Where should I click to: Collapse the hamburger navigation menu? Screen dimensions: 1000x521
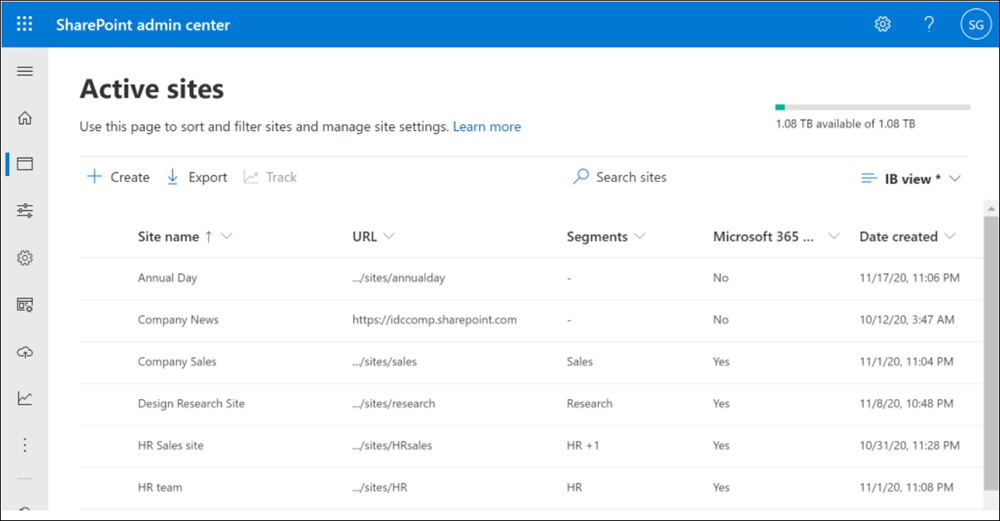tap(25, 71)
